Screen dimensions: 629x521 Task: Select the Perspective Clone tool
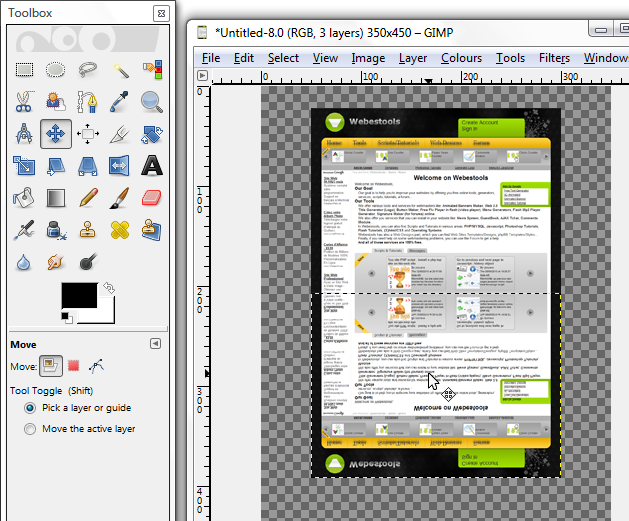152,230
